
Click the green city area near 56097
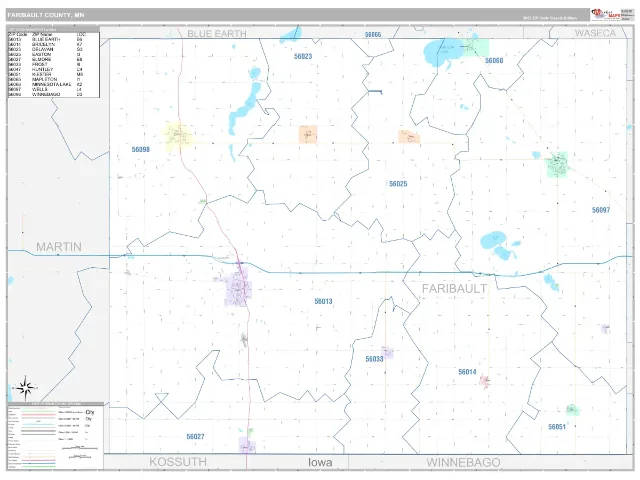click(557, 164)
